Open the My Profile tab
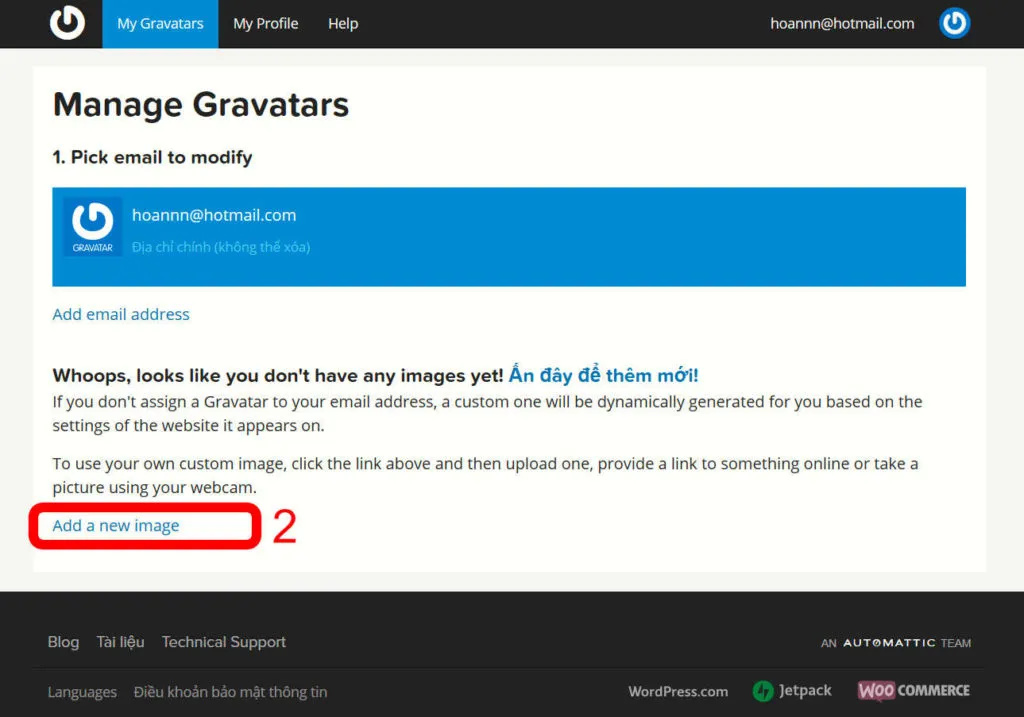 (x=265, y=23)
